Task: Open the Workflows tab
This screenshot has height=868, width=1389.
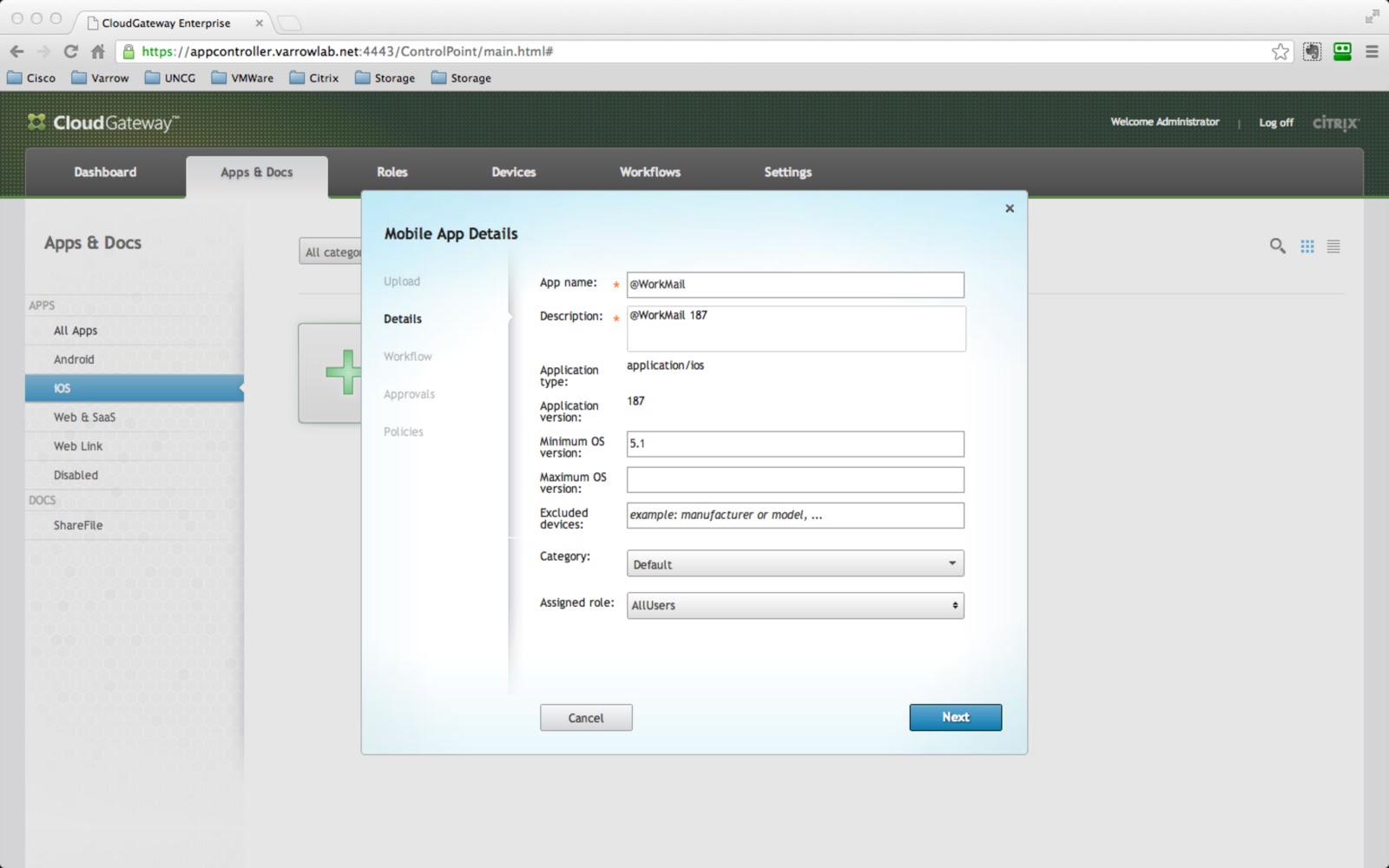Action: coord(650,172)
